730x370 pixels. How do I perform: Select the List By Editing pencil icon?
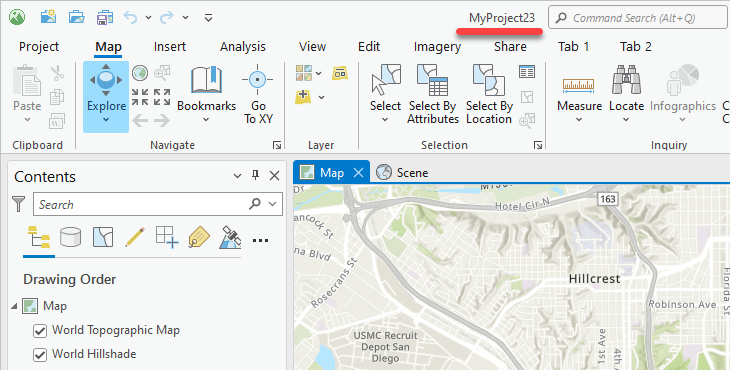[135, 237]
